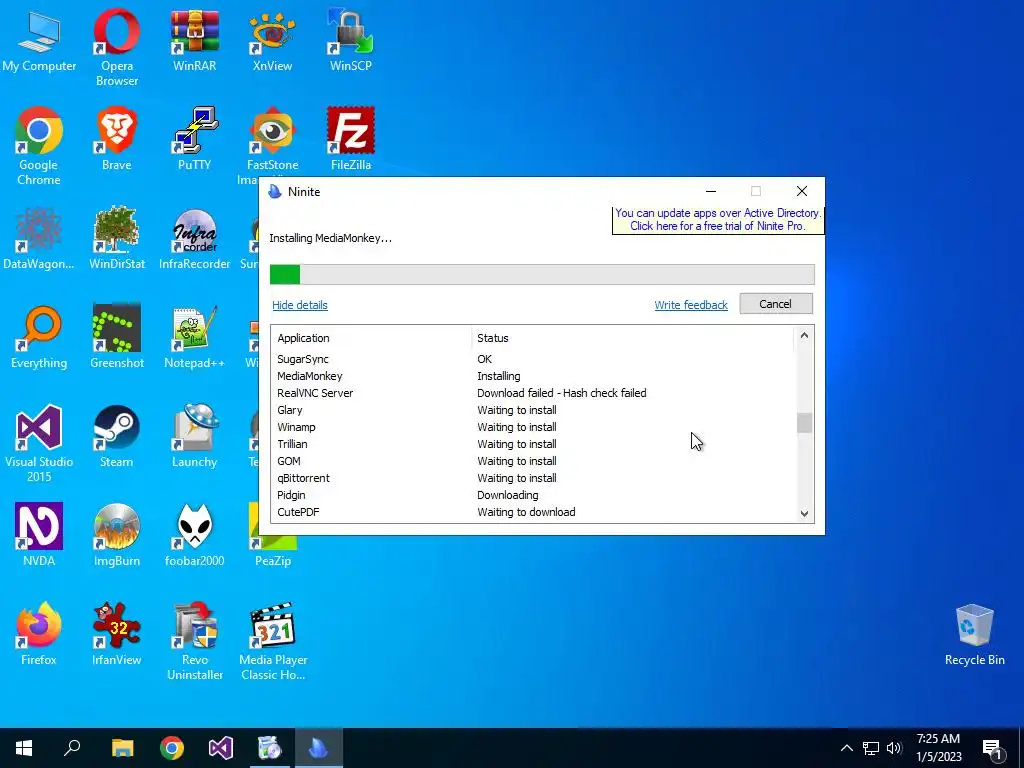
Task: Select the Winamp row in the list
Action: click(x=533, y=427)
